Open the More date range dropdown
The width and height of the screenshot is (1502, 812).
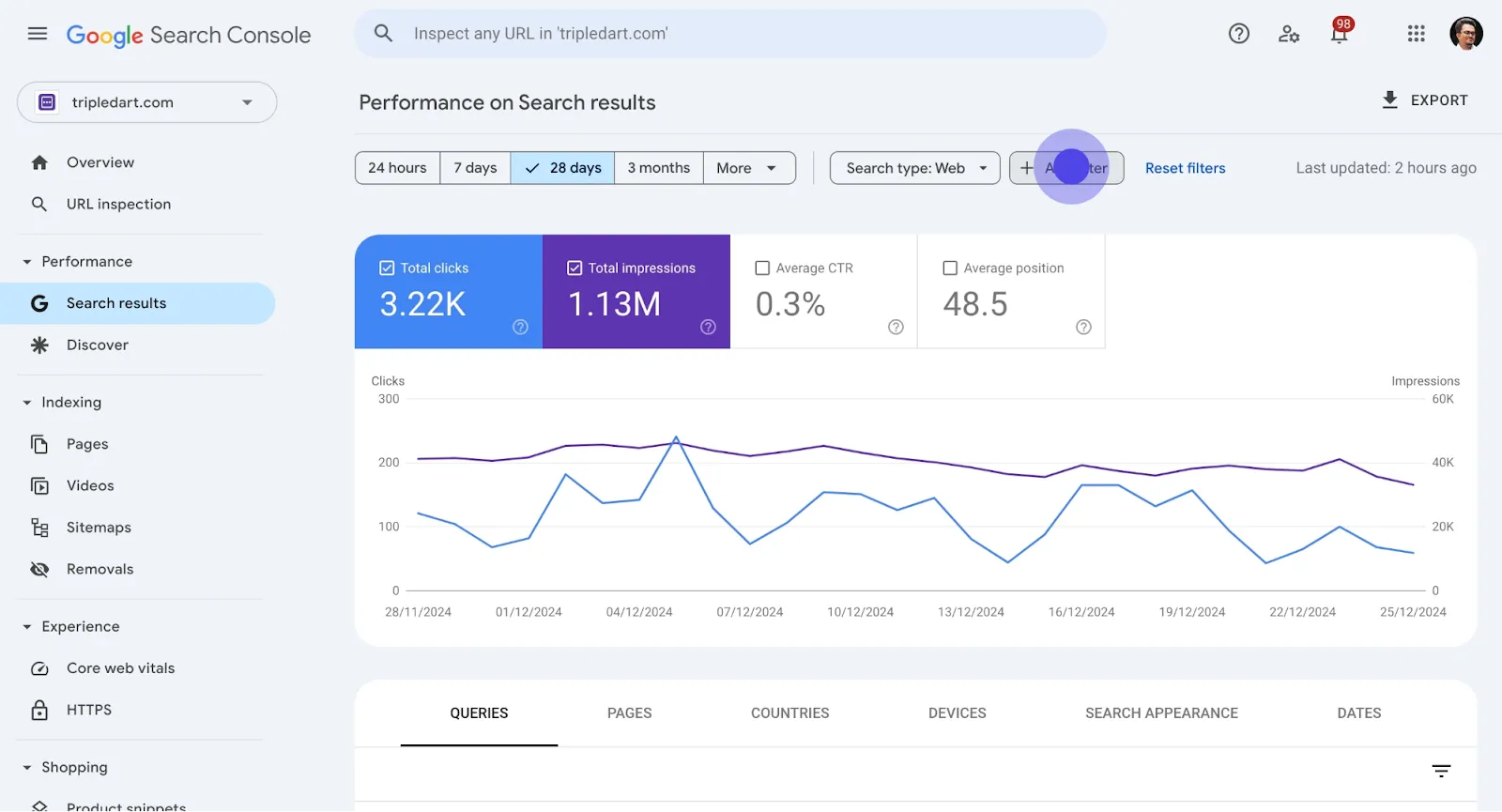[749, 168]
